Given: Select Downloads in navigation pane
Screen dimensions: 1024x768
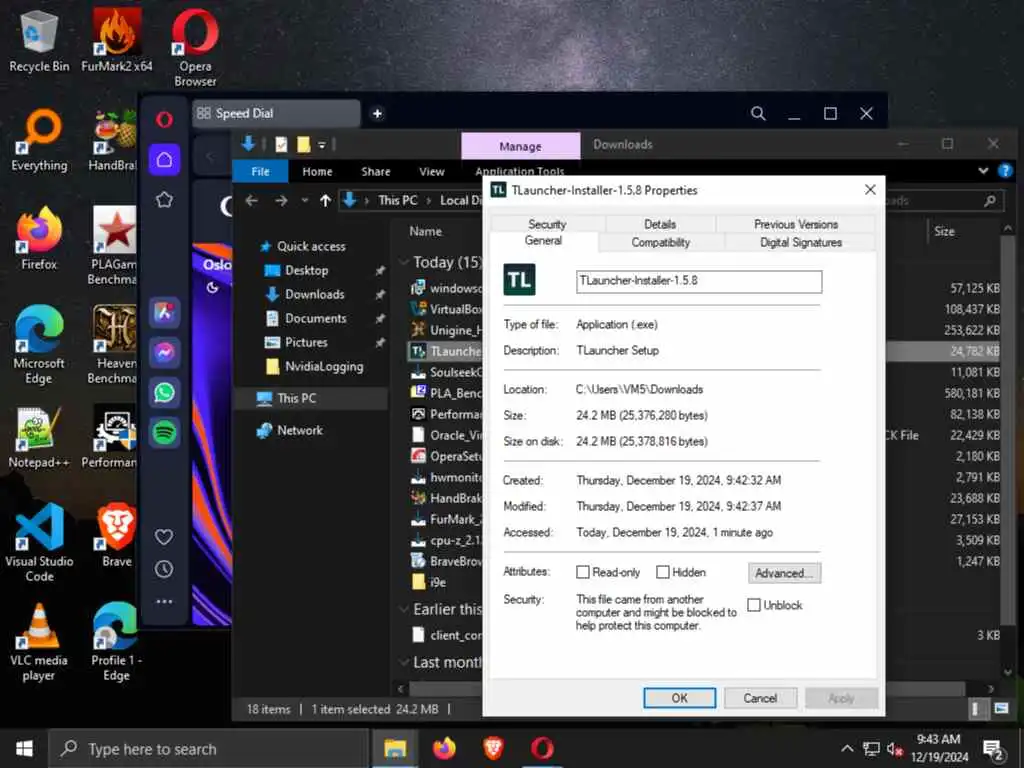Looking at the screenshot, I should point(315,295).
